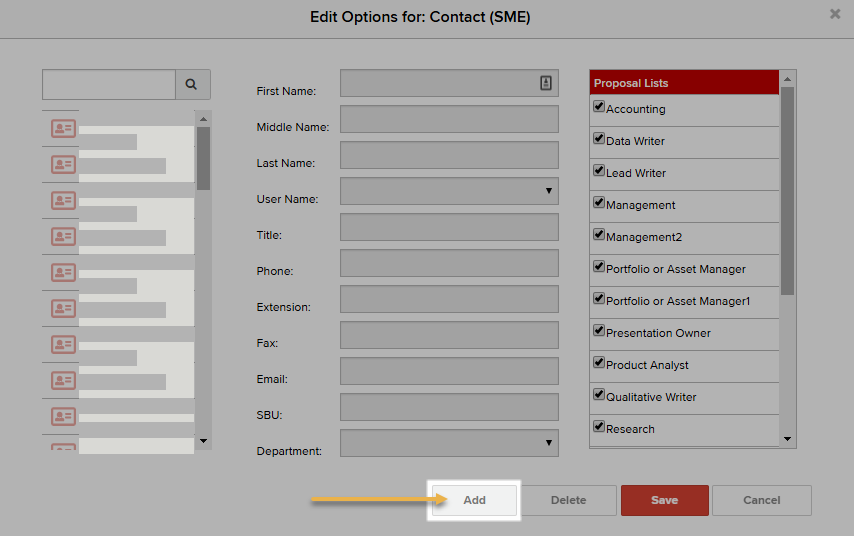
Task: Click the Proposal Lists scrollbar thumb
Action: click(x=787, y=191)
